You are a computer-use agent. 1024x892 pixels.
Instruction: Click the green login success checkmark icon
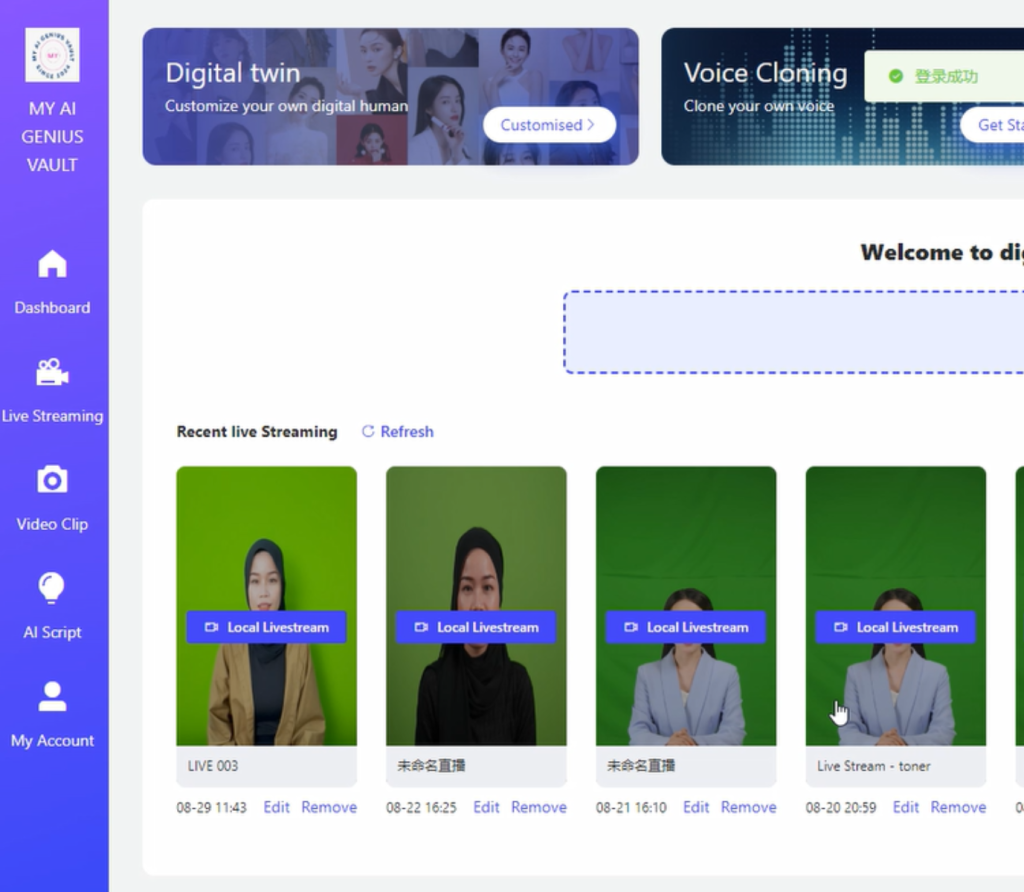coord(895,77)
